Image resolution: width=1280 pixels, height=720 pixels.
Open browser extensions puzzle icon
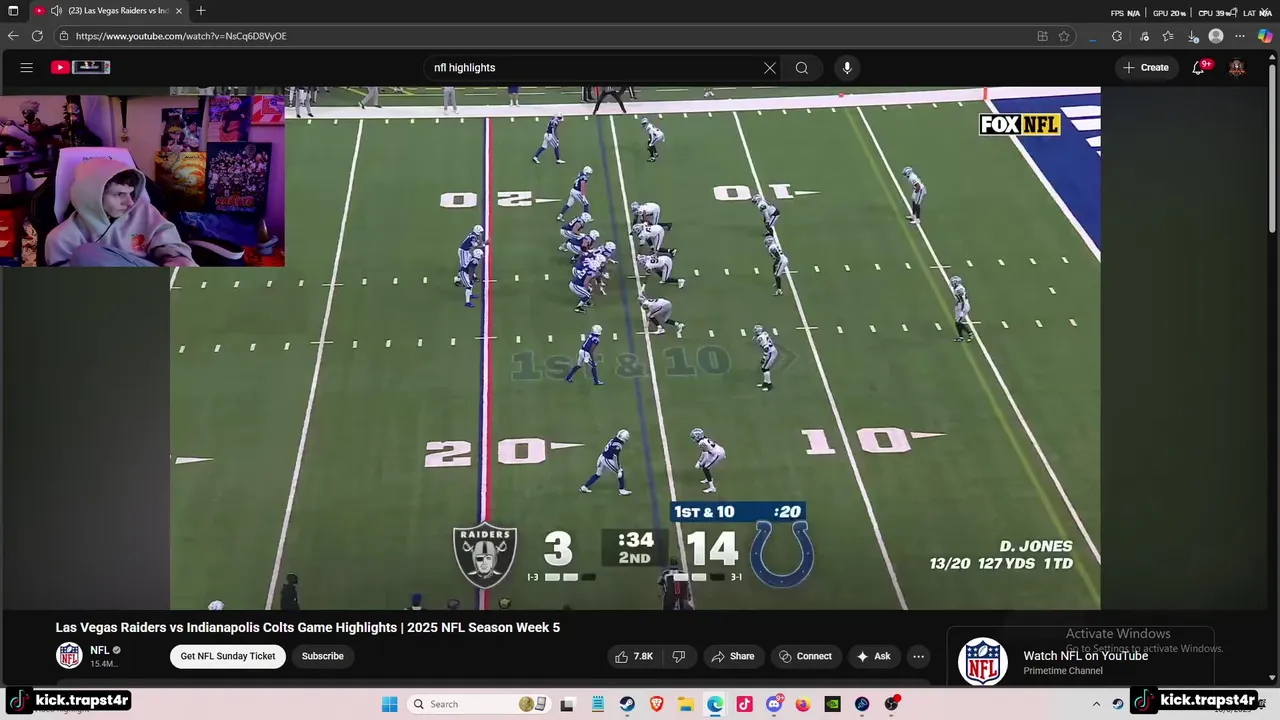point(1117,36)
